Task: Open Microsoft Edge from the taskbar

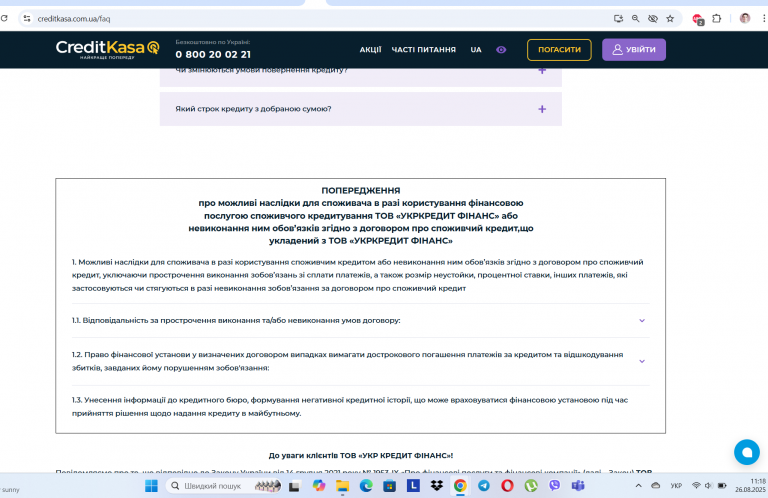Action: coord(366,486)
